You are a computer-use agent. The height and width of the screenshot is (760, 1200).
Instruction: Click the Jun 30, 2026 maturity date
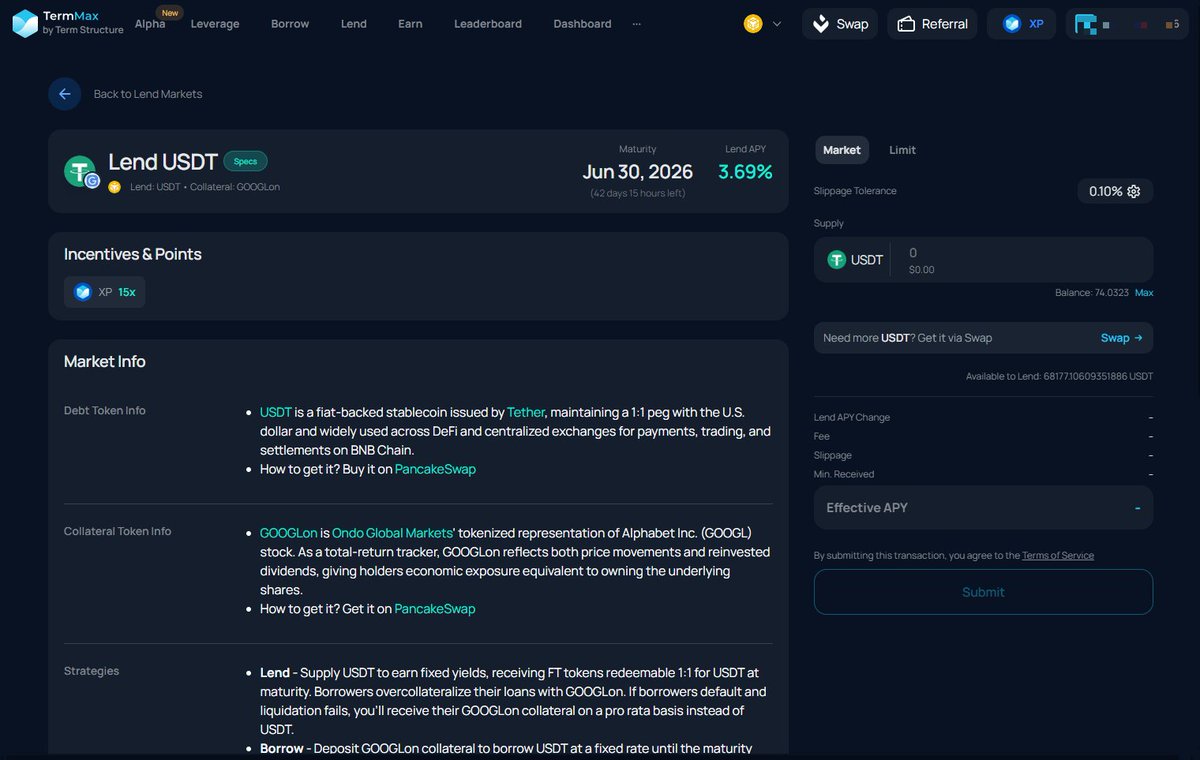point(637,172)
